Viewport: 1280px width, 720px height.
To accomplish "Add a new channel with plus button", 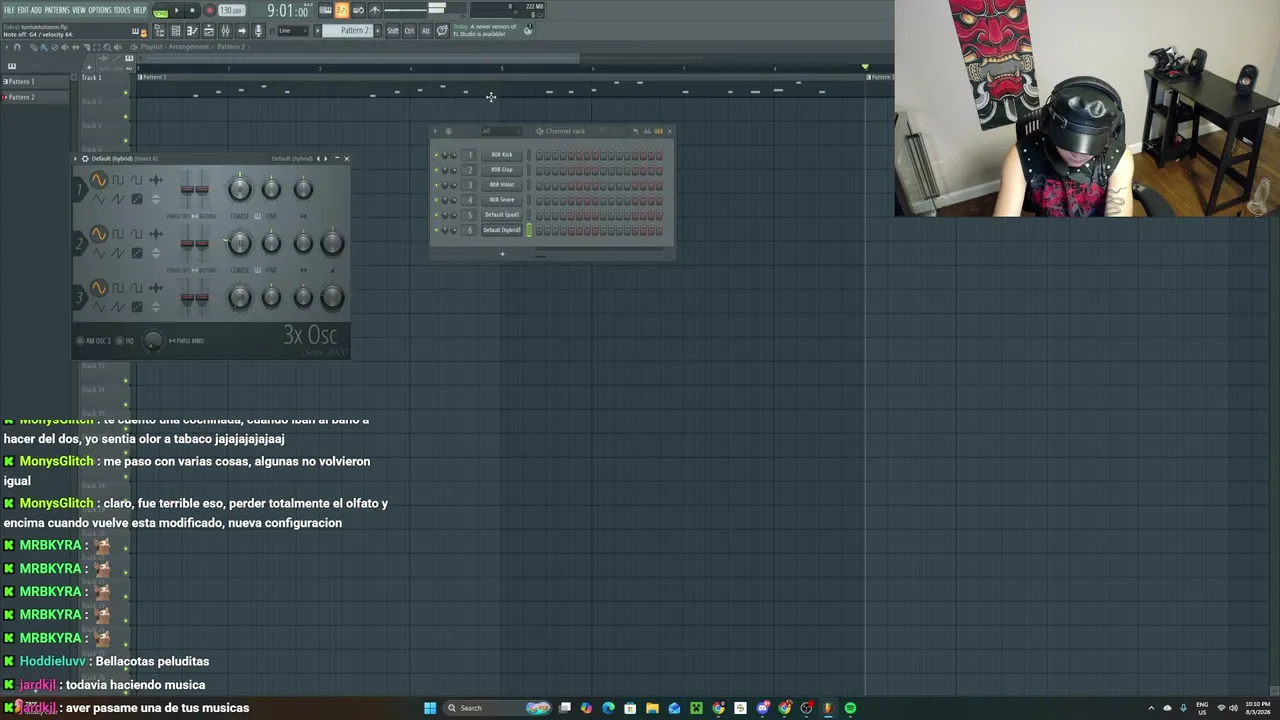I will (x=502, y=254).
